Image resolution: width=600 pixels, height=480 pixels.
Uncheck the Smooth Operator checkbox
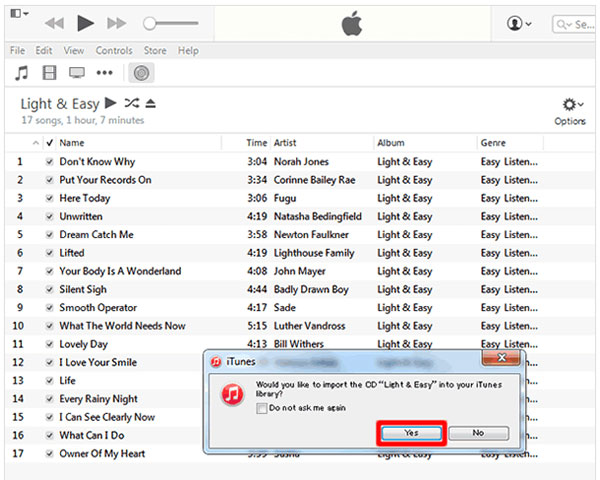point(49,308)
